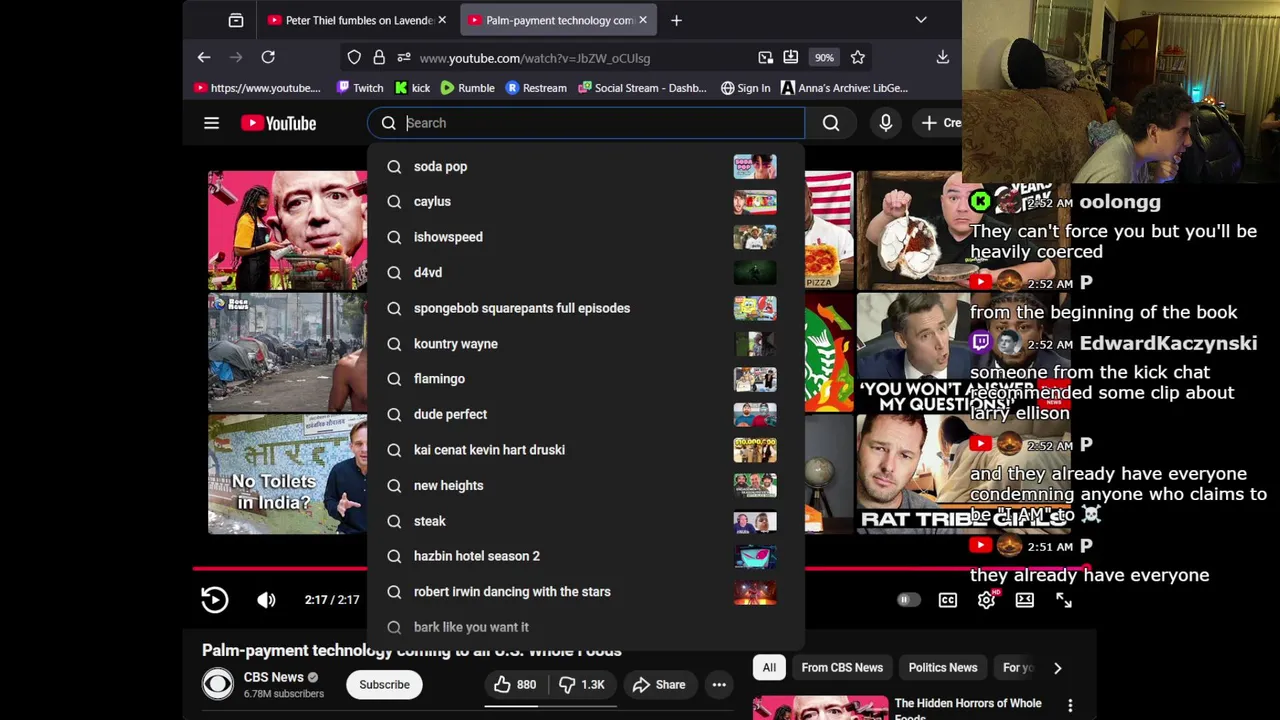
Task: Choose 'soda pop' search suggestion
Action: point(586,167)
